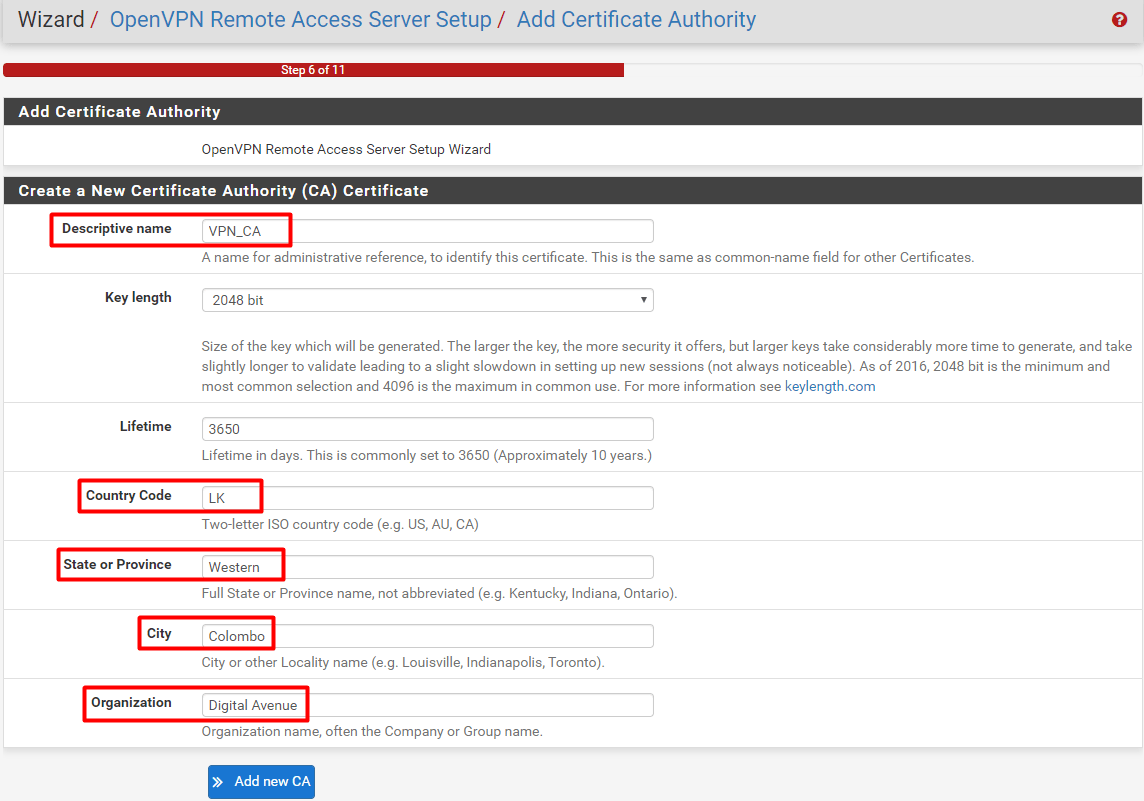Go to OpenVPN Remote Access Server Setup breadcrumb

tap(300, 20)
